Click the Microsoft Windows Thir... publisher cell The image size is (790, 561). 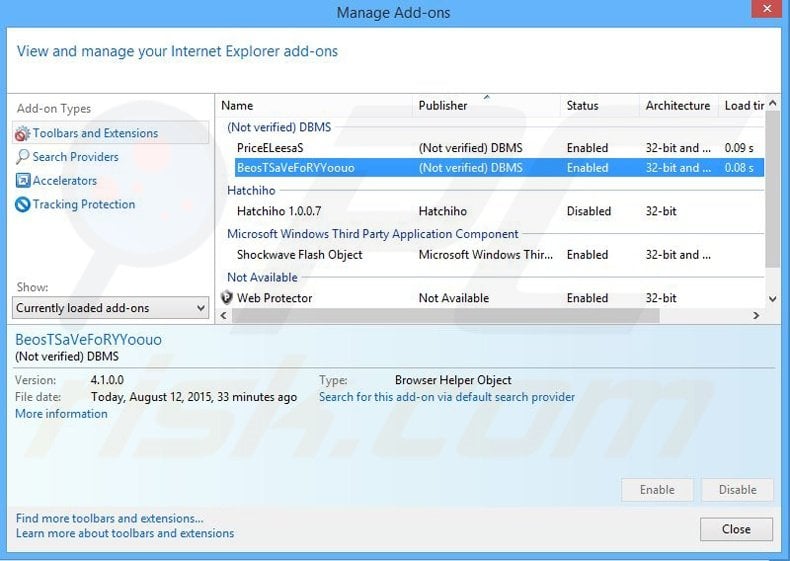(x=486, y=255)
